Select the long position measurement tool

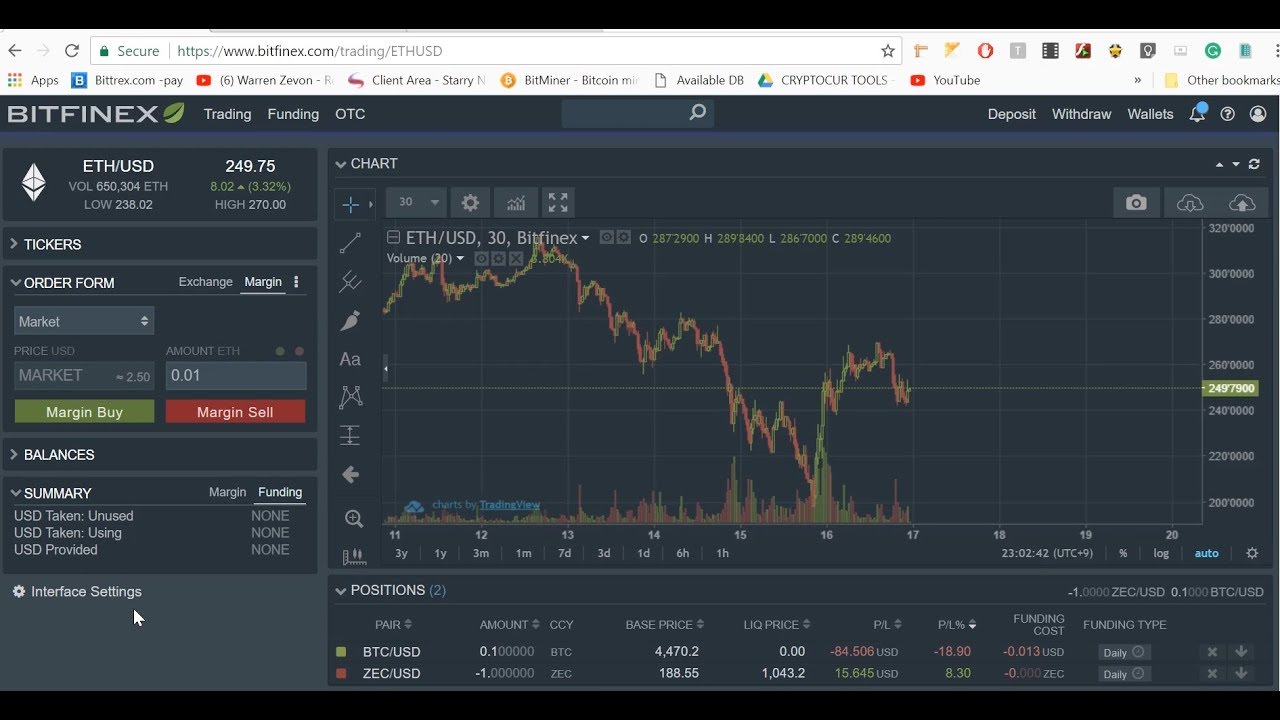[x=350, y=435]
